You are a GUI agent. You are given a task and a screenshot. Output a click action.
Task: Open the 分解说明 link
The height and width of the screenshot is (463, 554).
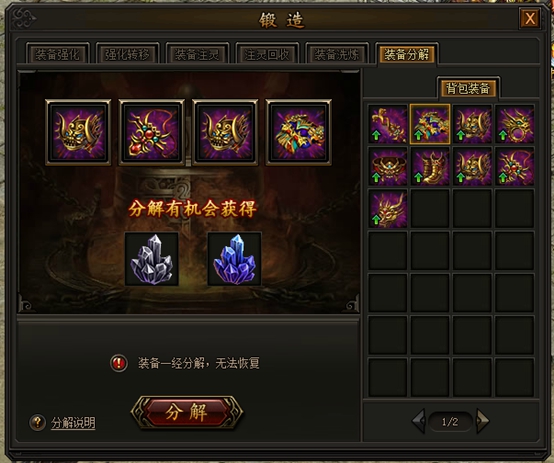click(x=73, y=423)
